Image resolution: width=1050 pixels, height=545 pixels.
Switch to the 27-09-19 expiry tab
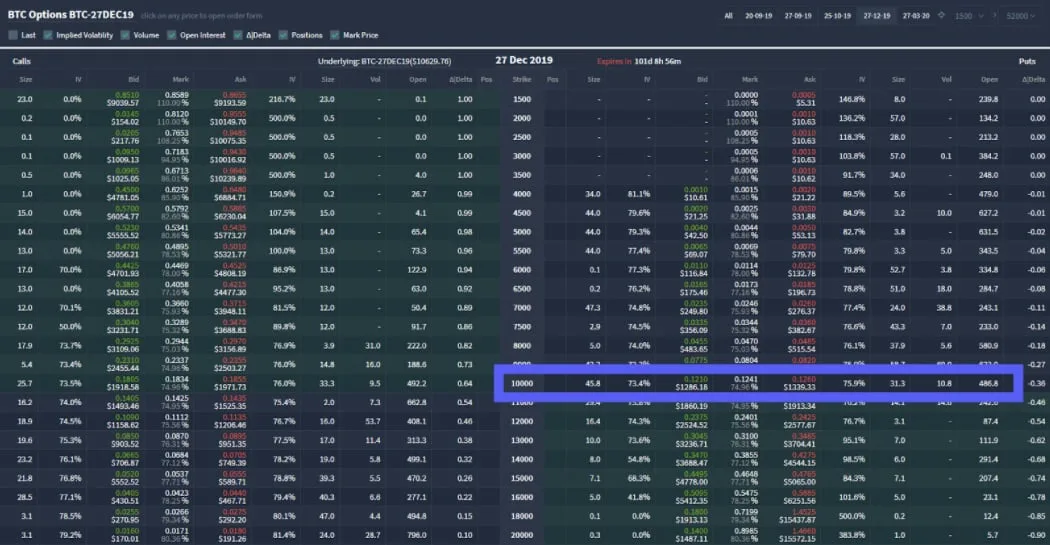798,15
